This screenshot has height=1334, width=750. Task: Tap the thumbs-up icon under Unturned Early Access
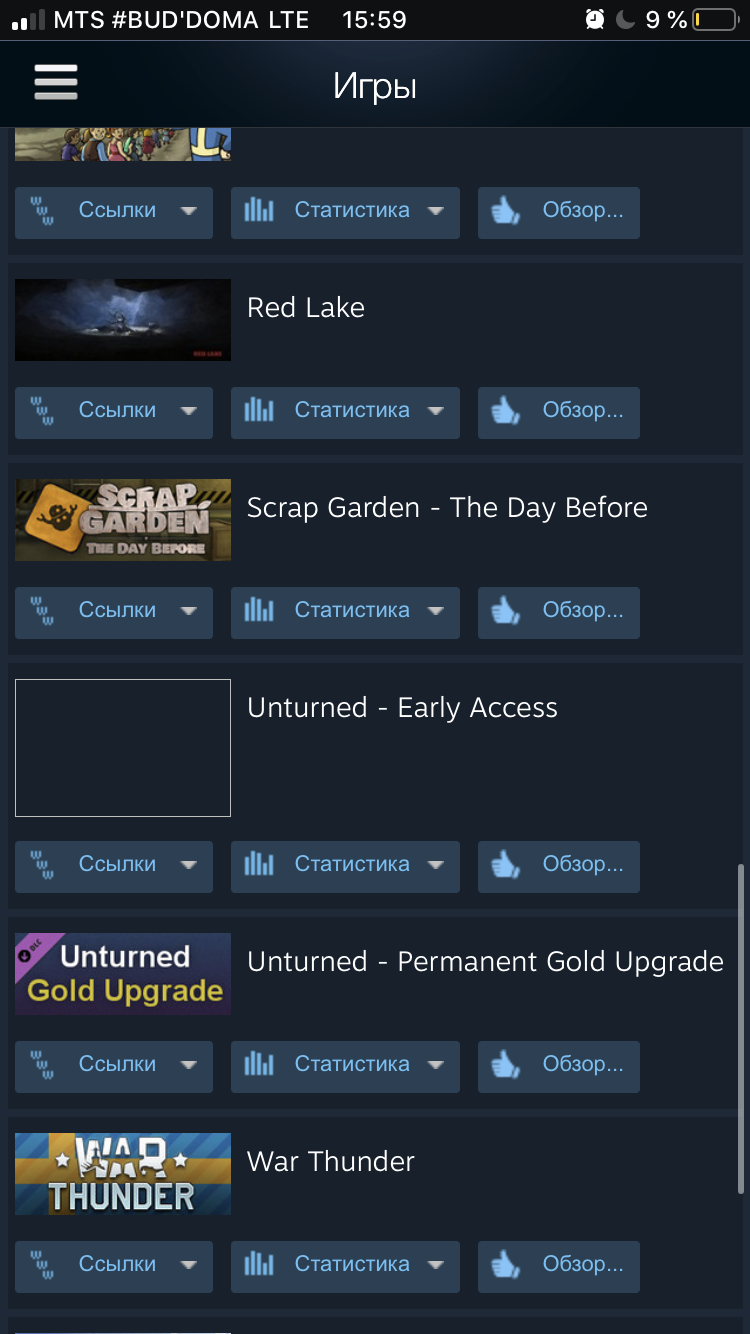(x=506, y=864)
